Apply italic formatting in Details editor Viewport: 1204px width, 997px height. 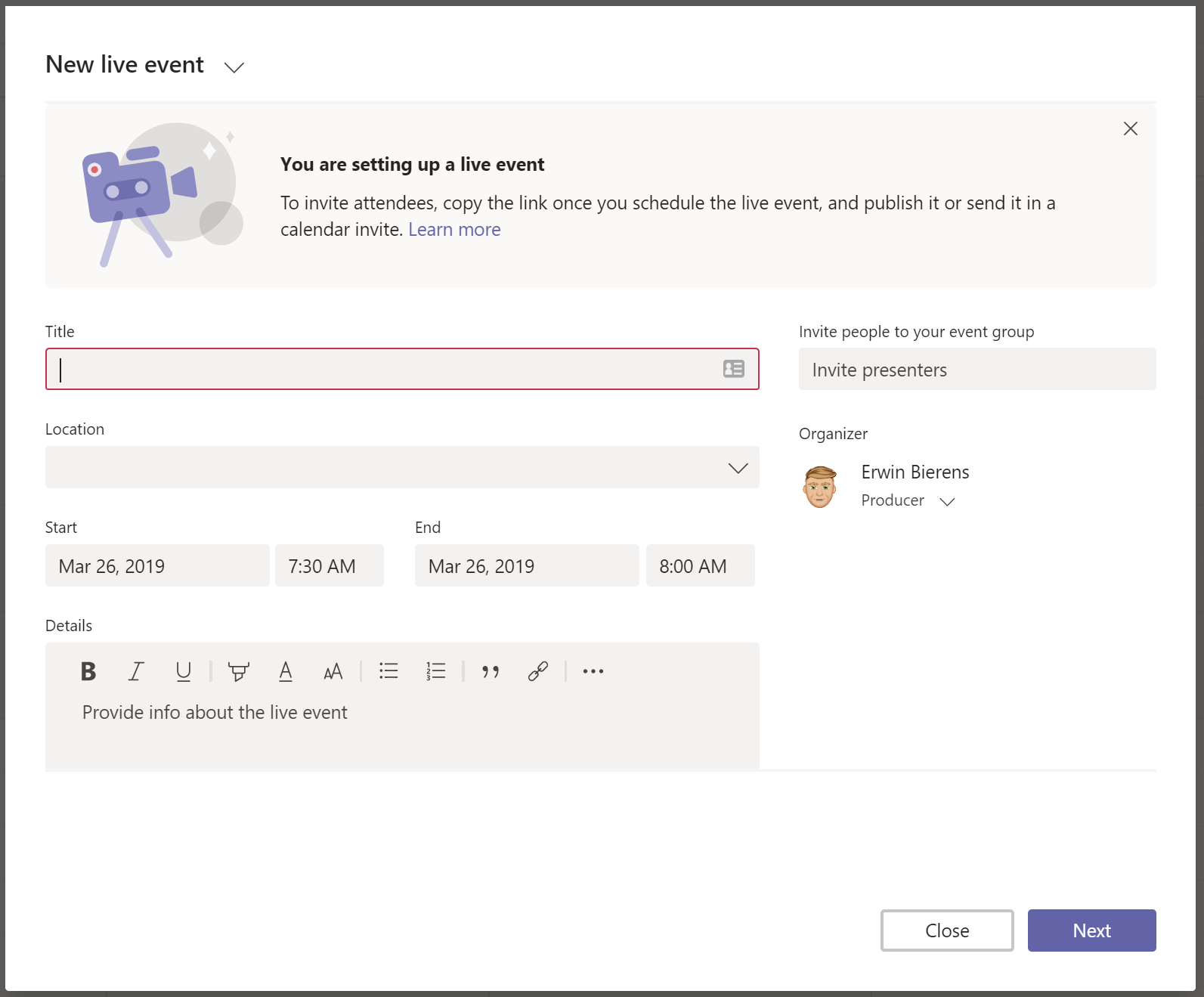coord(136,671)
